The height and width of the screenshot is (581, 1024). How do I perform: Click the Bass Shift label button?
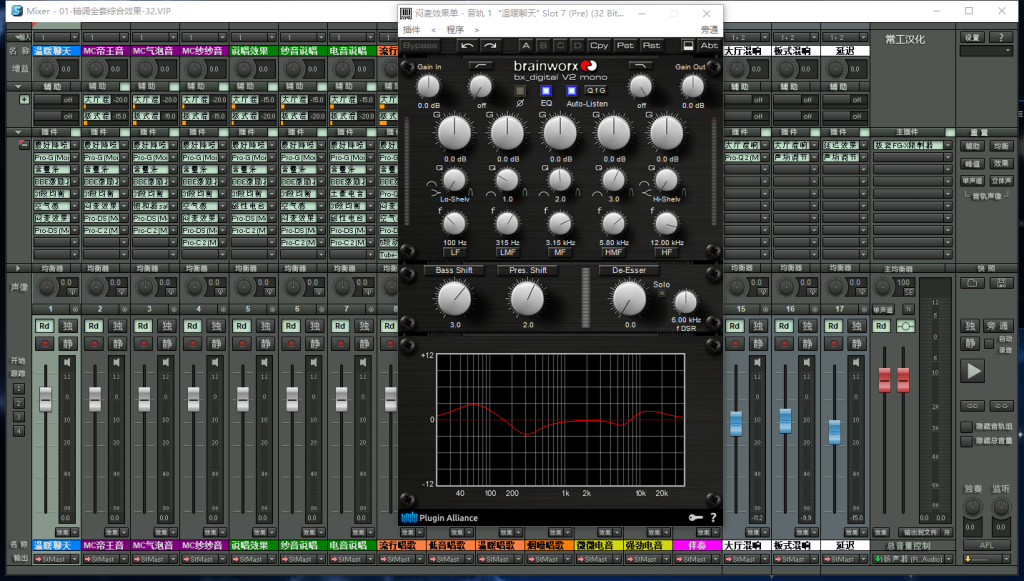pyautogui.click(x=454, y=270)
